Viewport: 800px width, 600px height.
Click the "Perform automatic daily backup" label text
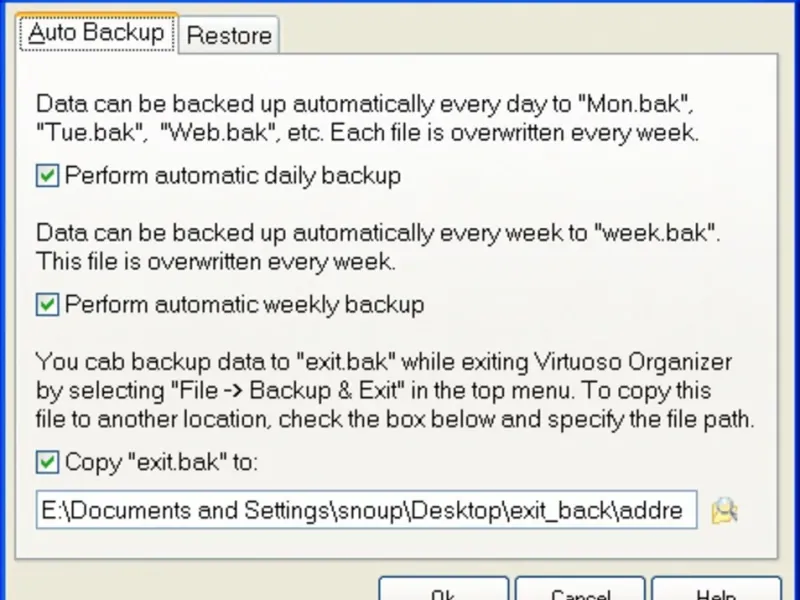233,176
